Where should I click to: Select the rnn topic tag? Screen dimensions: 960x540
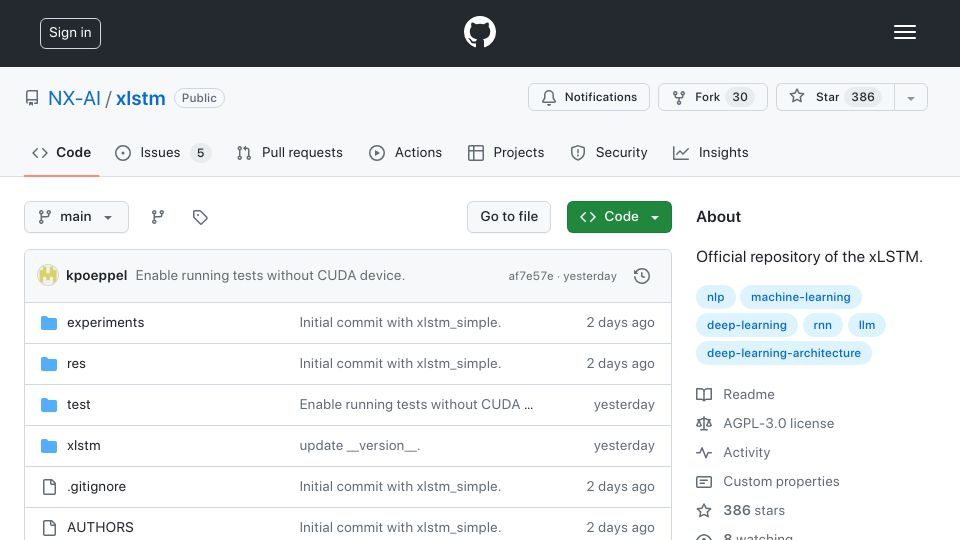pyautogui.click(x=822, y=325)
